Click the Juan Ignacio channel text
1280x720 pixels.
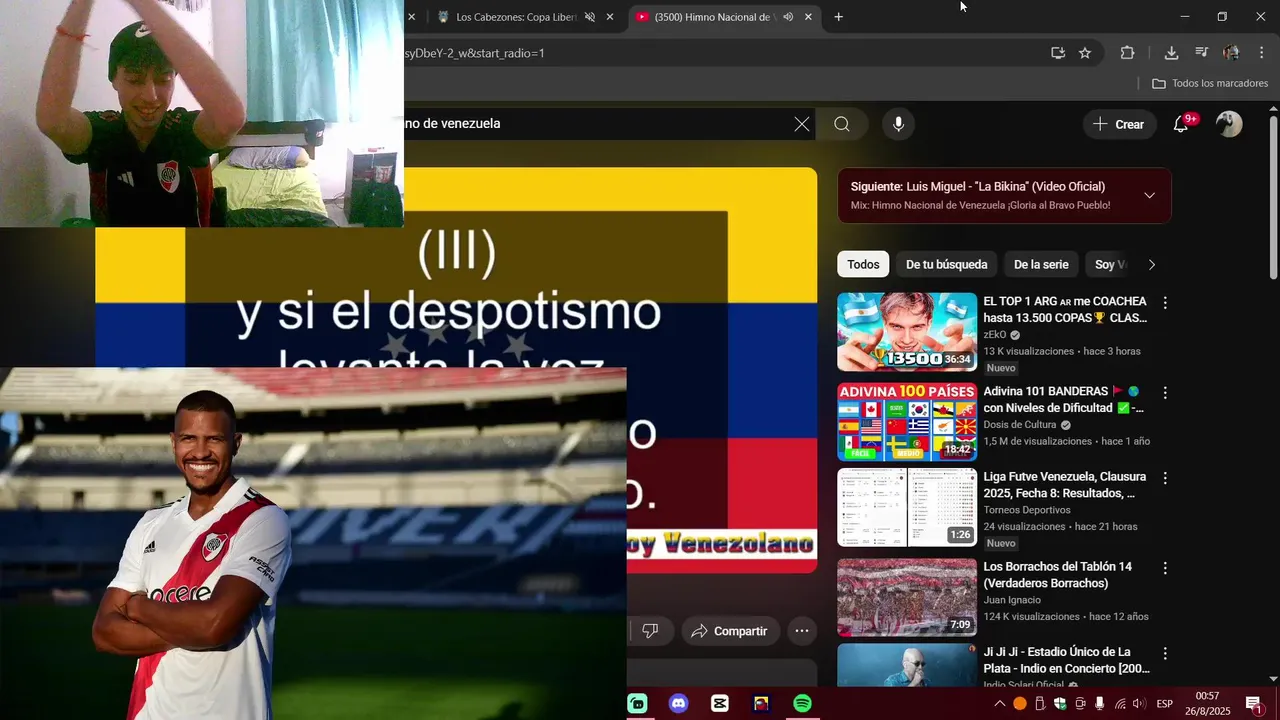click(x=1012, y=600)
